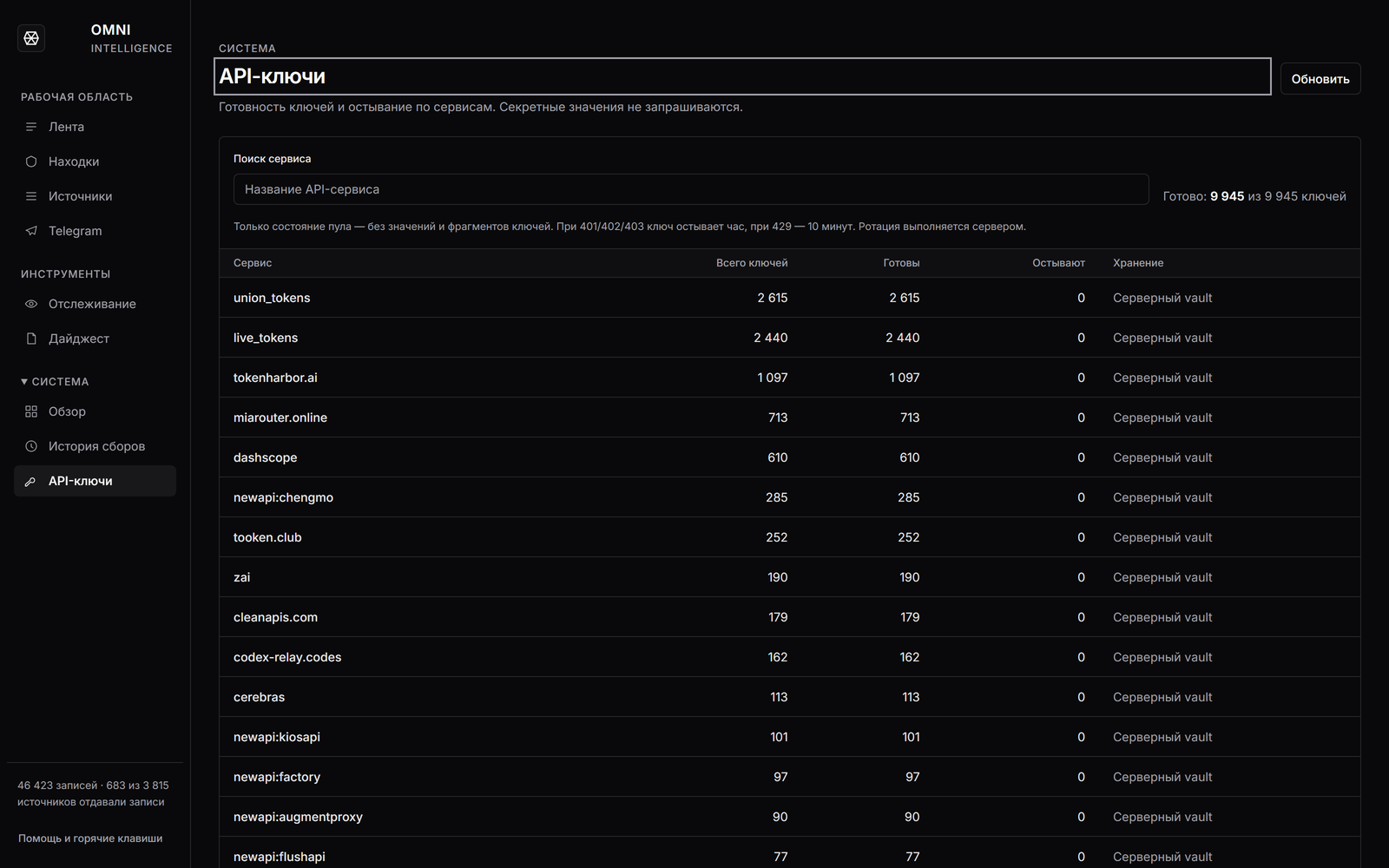Select the API-ключи menu item

point(95,481)
